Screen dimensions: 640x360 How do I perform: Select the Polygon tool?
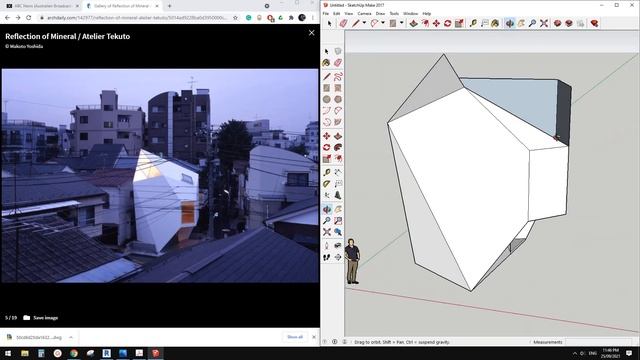(338, 99)
